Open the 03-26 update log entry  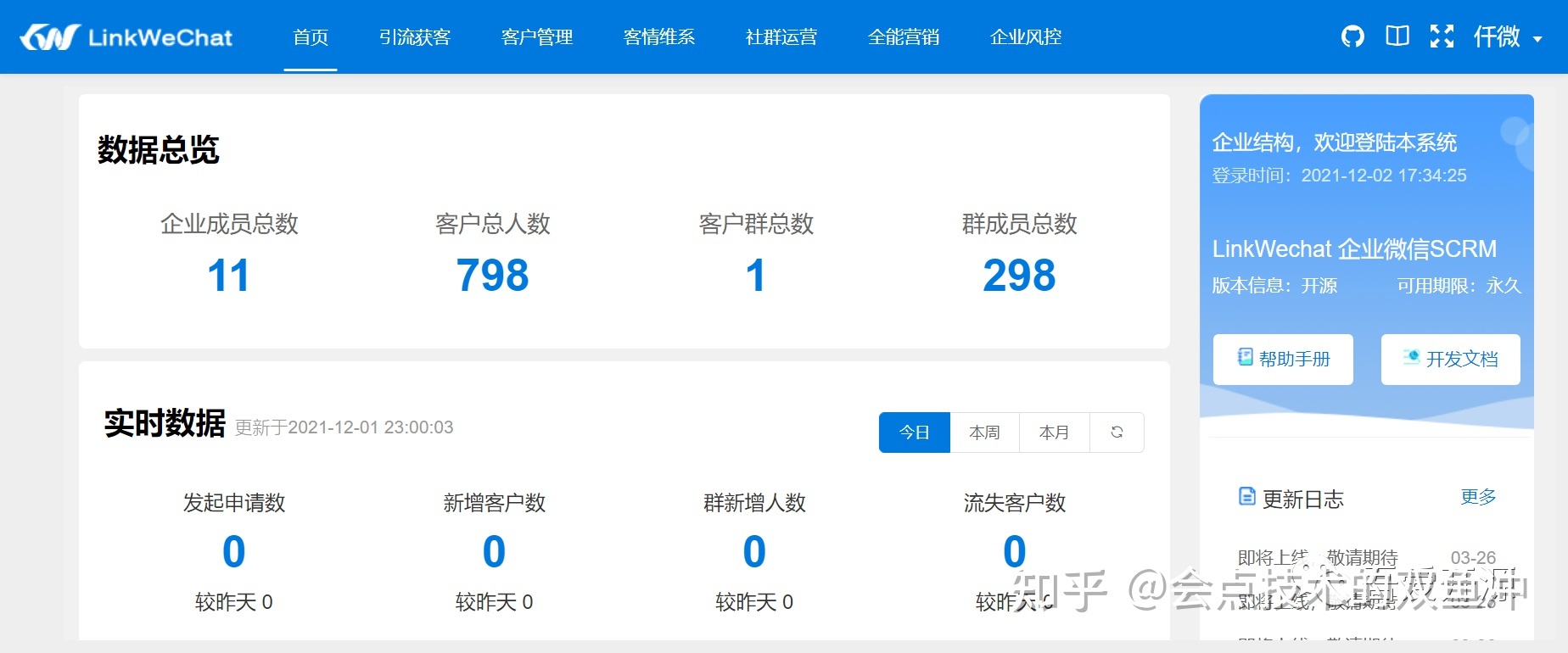1367,558
